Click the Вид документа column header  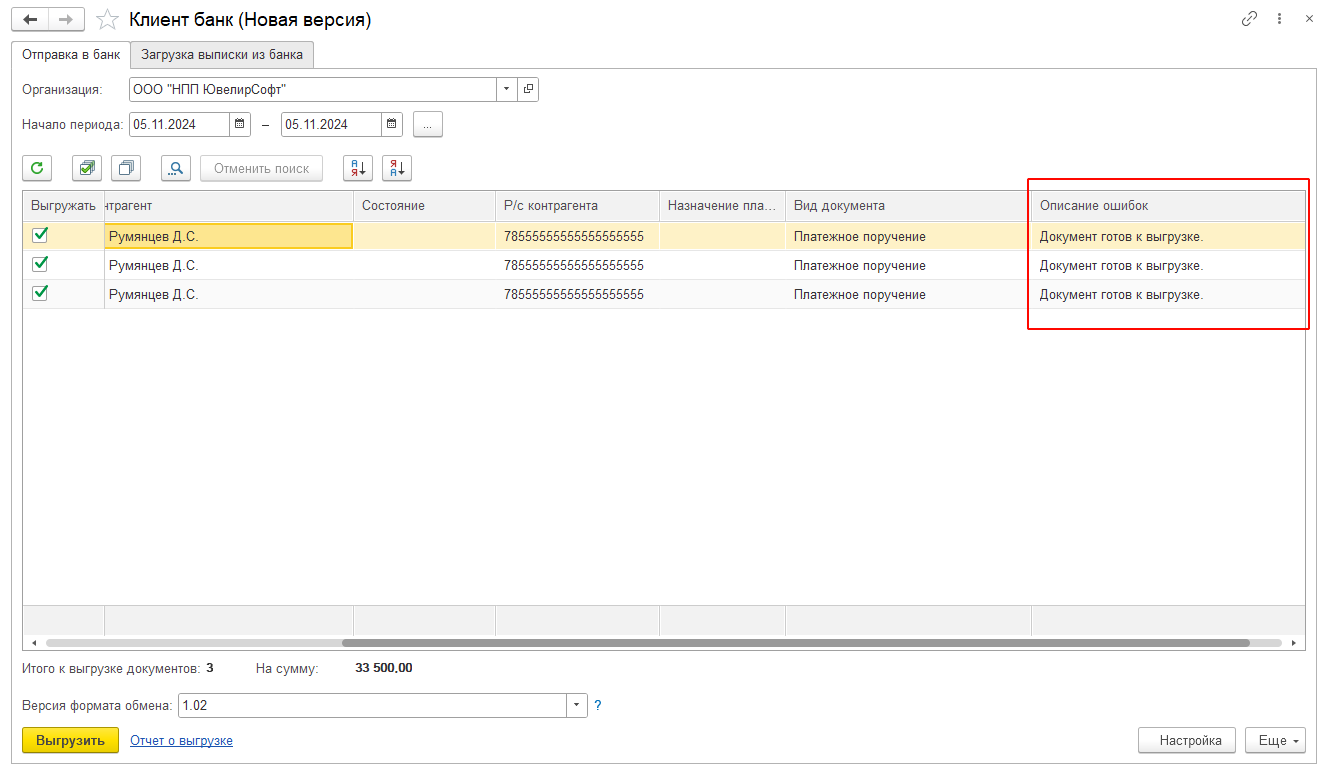pos(908,206)
